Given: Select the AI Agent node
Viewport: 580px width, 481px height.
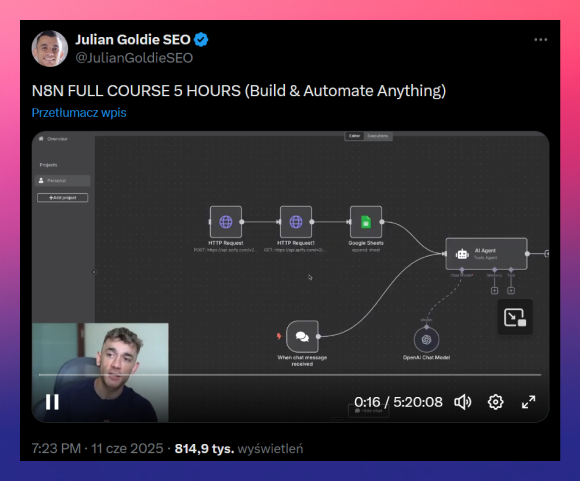Looking at the screenshot, I should (486, 254).
